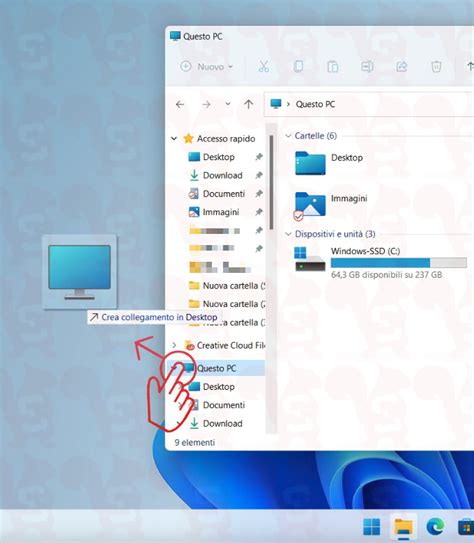
Task: Collapse the Dispositivi e unità (3) group
Action: click(288, 234)
